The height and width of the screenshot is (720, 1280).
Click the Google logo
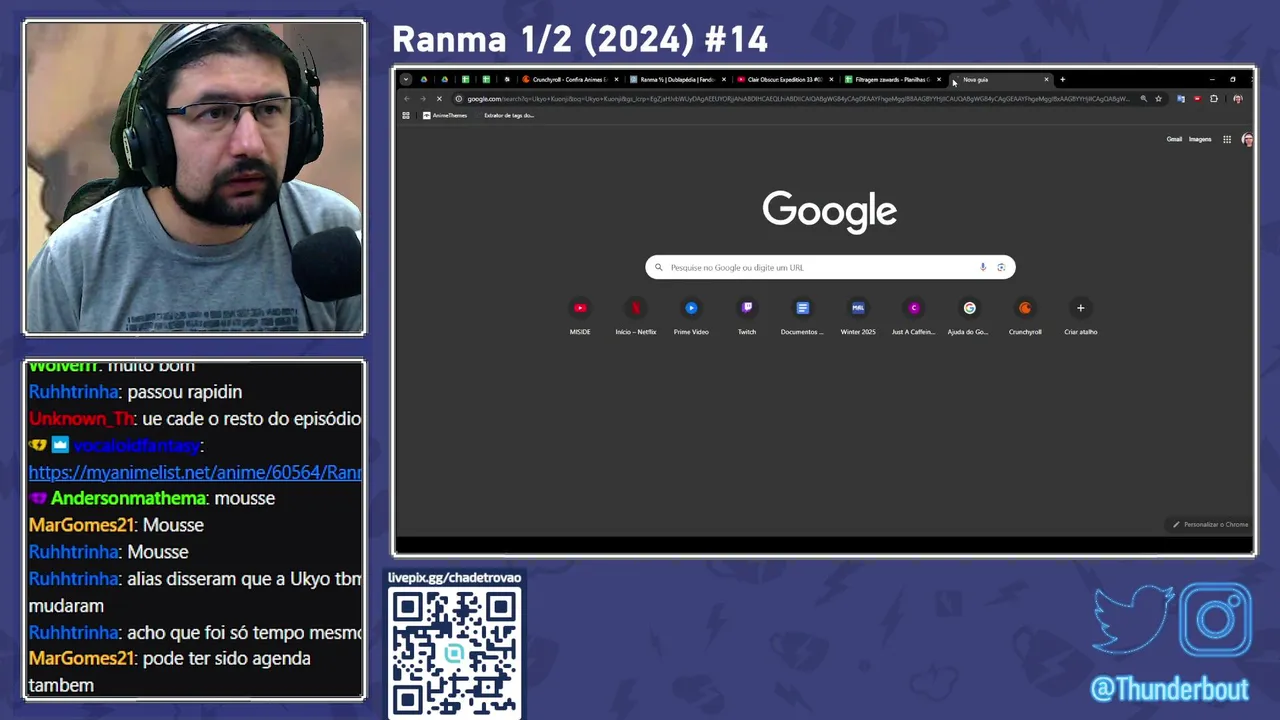coord(829,211)
